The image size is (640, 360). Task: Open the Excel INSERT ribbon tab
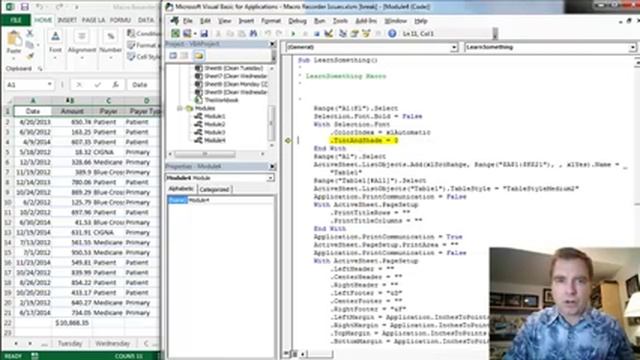[x=67, y=20]
